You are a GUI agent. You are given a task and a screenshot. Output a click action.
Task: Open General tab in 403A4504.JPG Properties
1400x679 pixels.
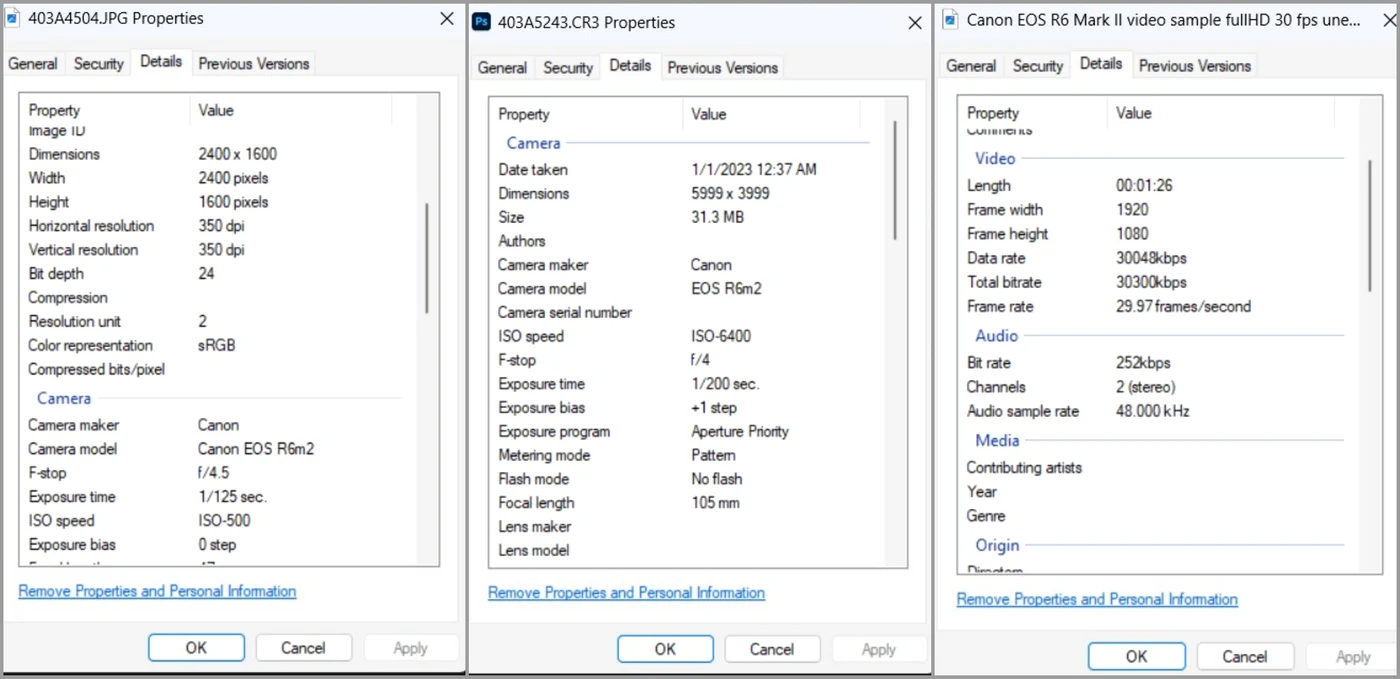click(x=33, y=63)
